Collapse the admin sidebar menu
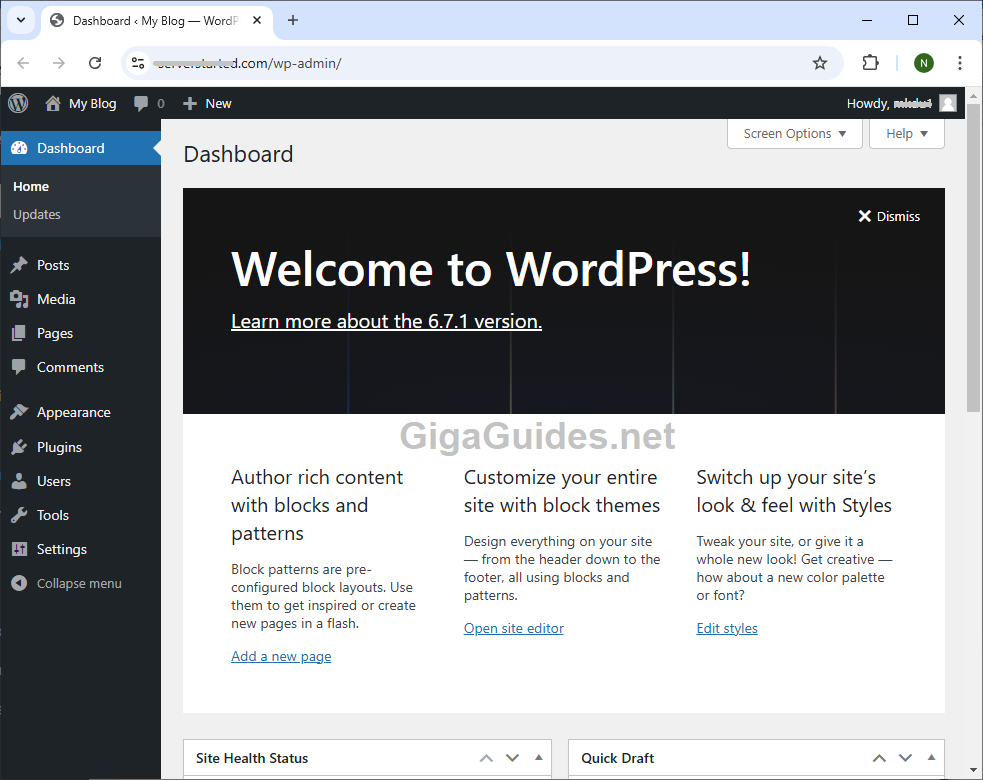 66,583
